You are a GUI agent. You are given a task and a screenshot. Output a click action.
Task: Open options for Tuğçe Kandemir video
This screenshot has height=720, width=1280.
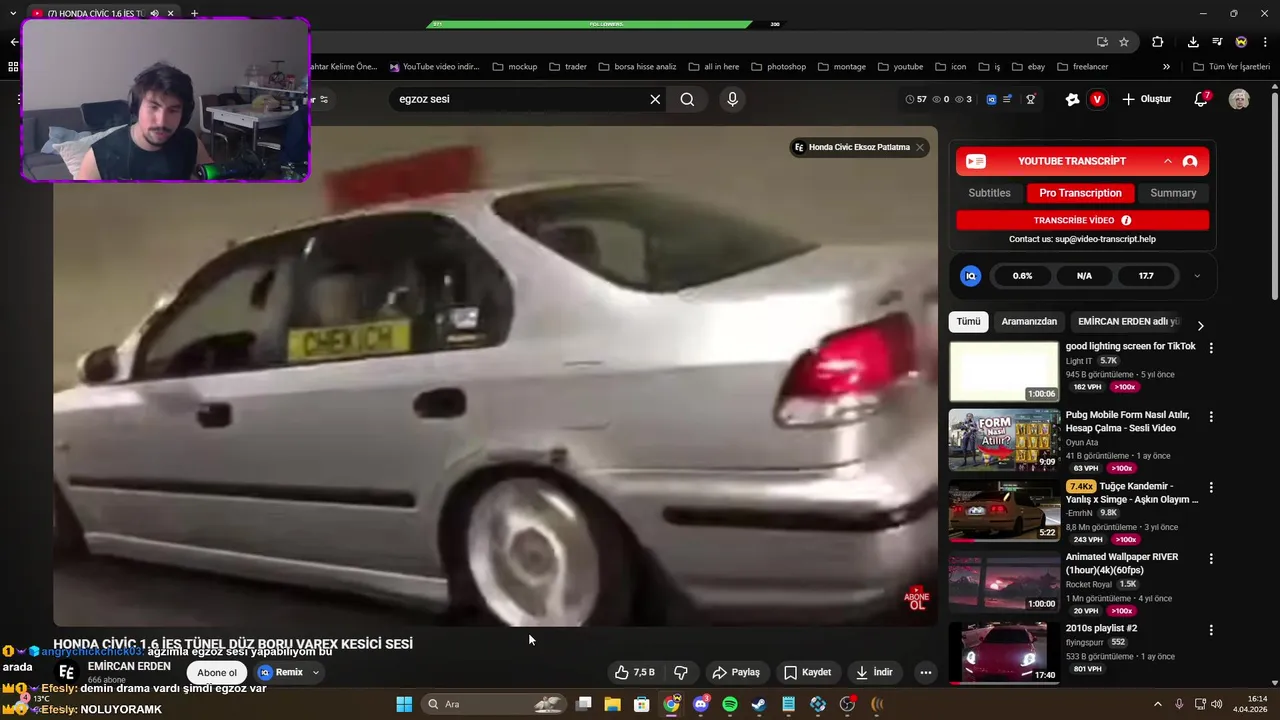(x=1211, y=487)
